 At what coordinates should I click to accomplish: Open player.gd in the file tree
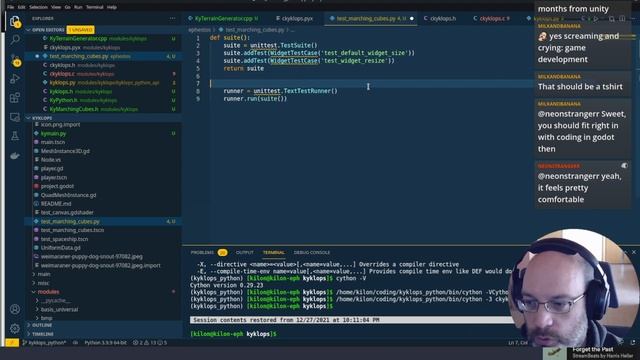[x=52, y=169]
